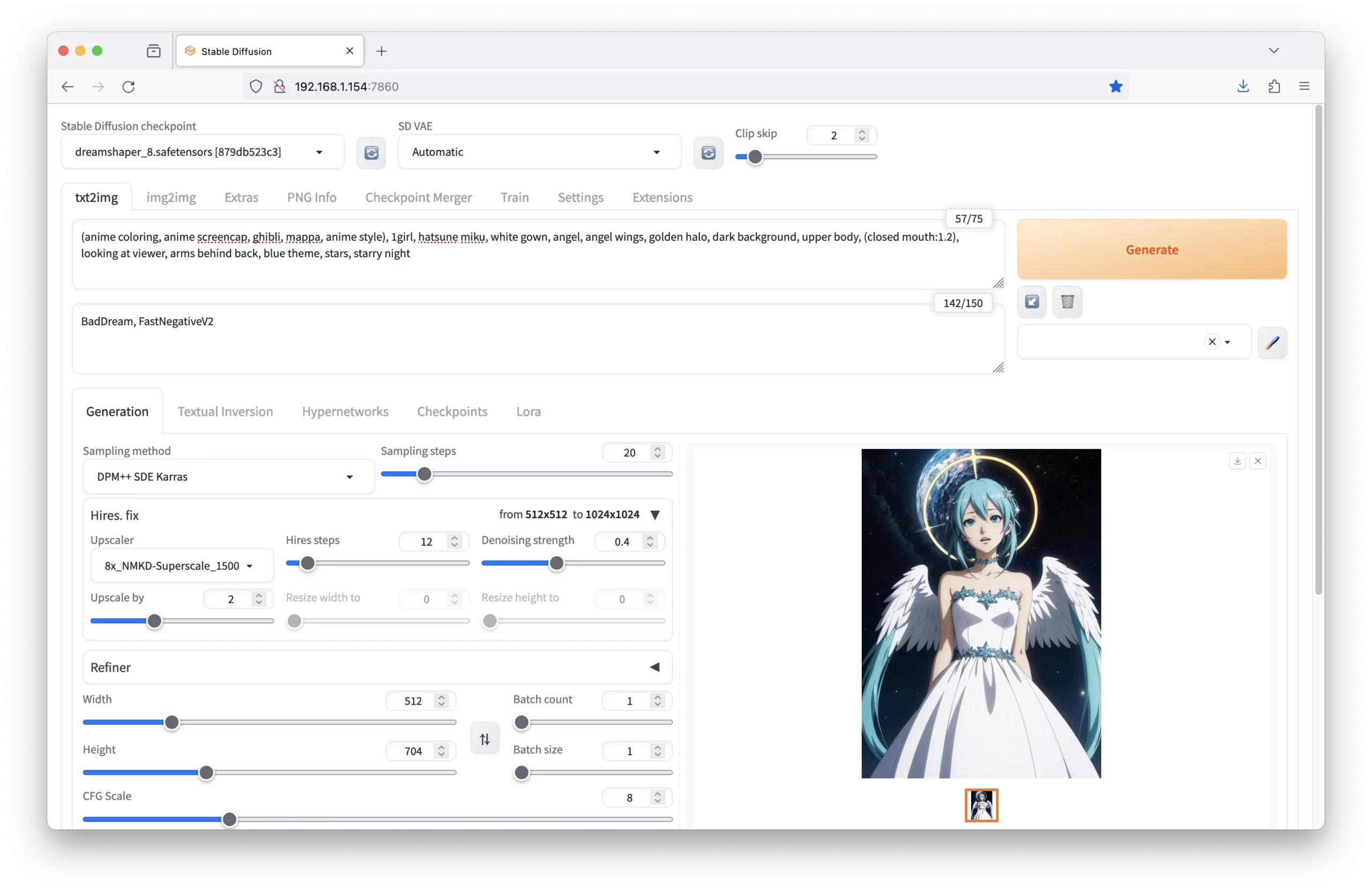Viewport: 1372px width, 892px height.
Task: Open the styles dropdown arrow
Action: [x=1227, y=342]
